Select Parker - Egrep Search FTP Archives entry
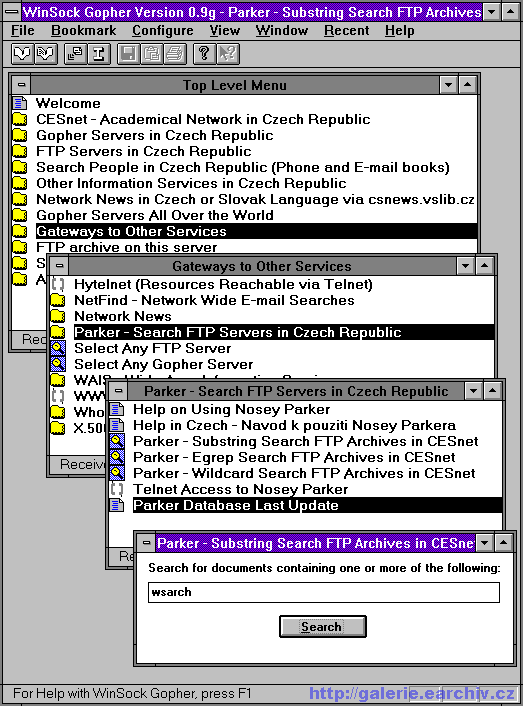523x706 pixels. pos(294,457)
